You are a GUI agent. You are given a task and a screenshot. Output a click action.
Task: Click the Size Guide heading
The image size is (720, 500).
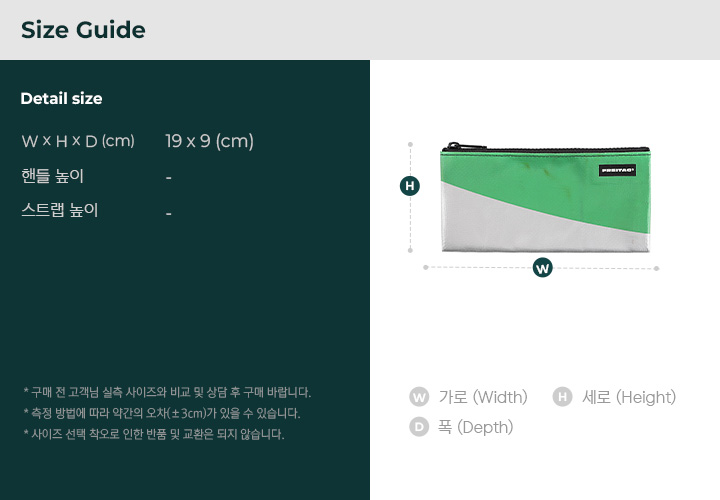[x=83, y=30]
